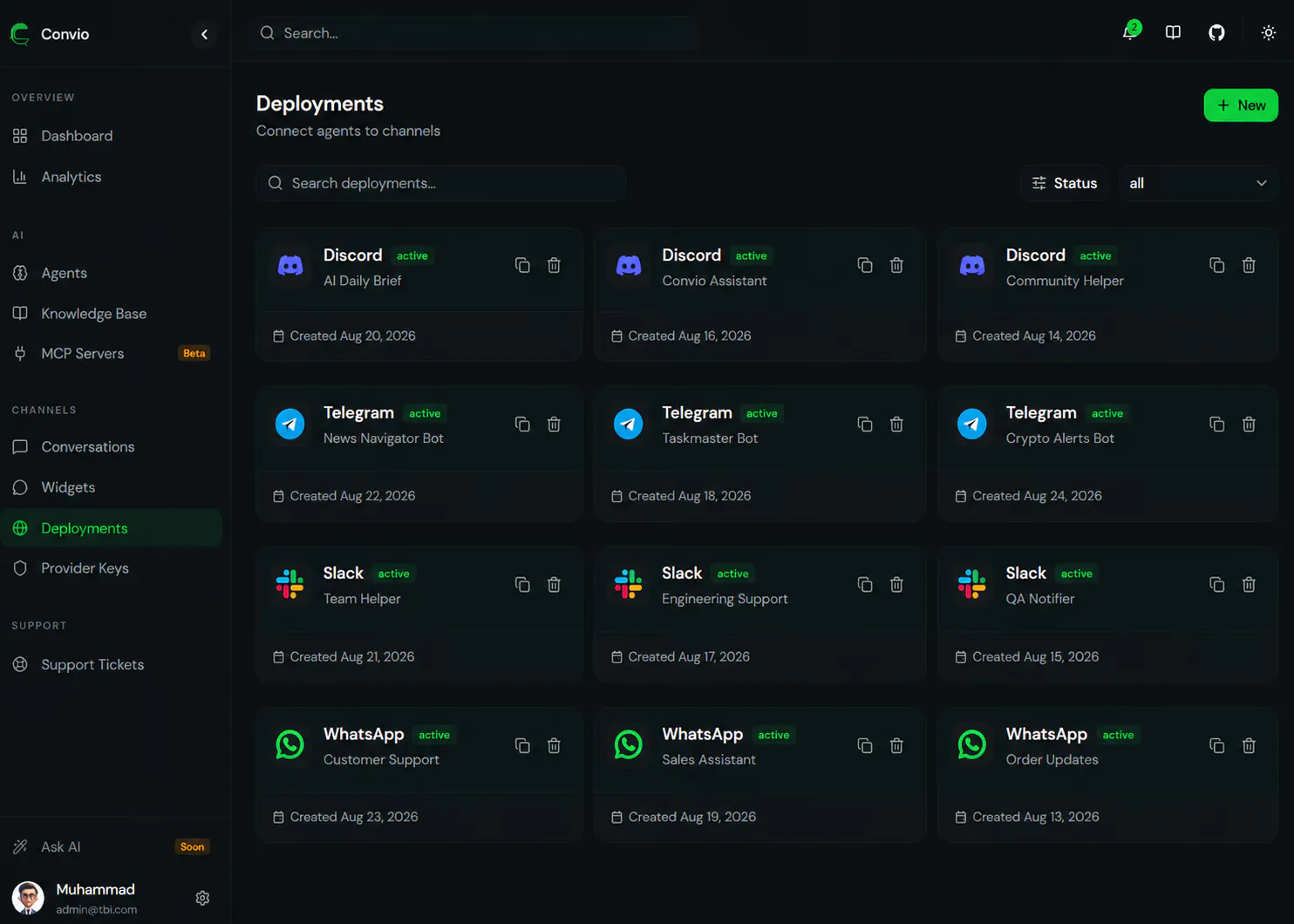Focus the top global Search field
Viewport: 1294px width, 924px height.
point(476,33)
